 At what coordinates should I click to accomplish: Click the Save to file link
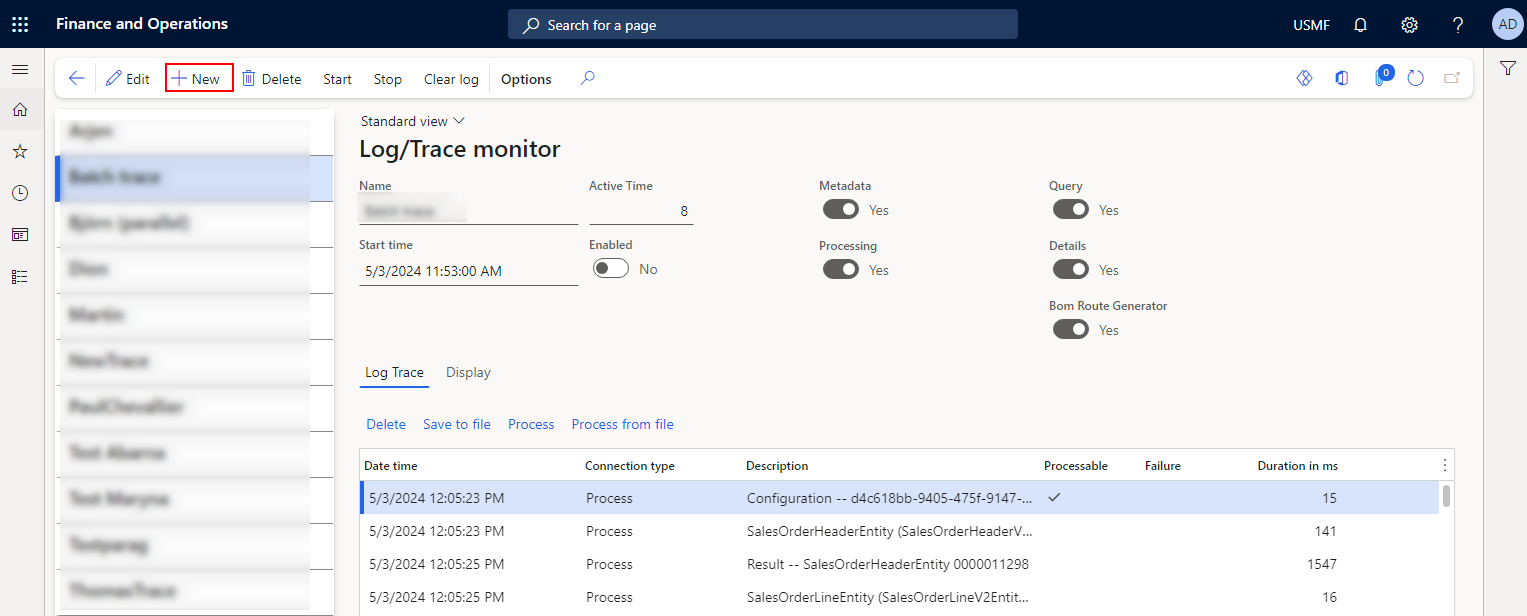(457, 424)
